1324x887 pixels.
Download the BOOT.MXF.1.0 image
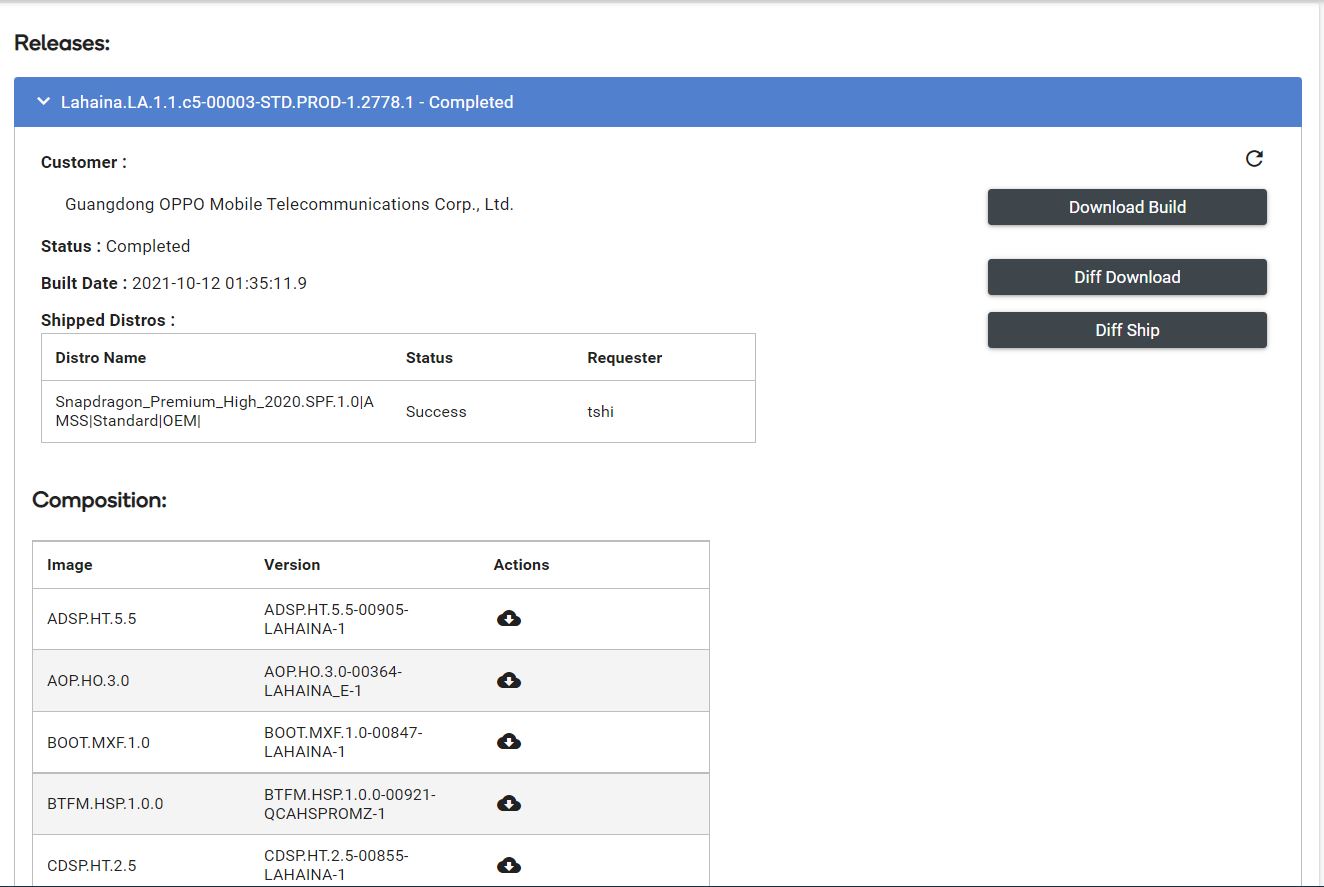tap(509, 742)
